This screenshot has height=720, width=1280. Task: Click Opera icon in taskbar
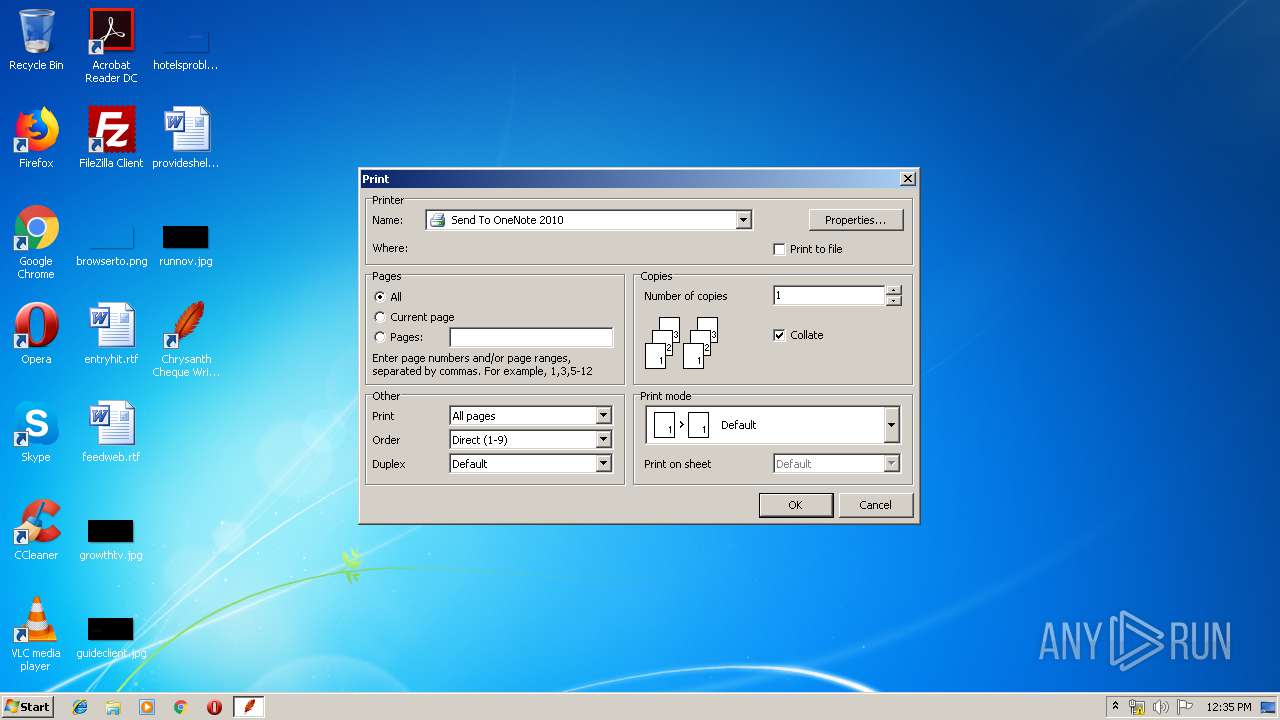click(x=214, y=707)
